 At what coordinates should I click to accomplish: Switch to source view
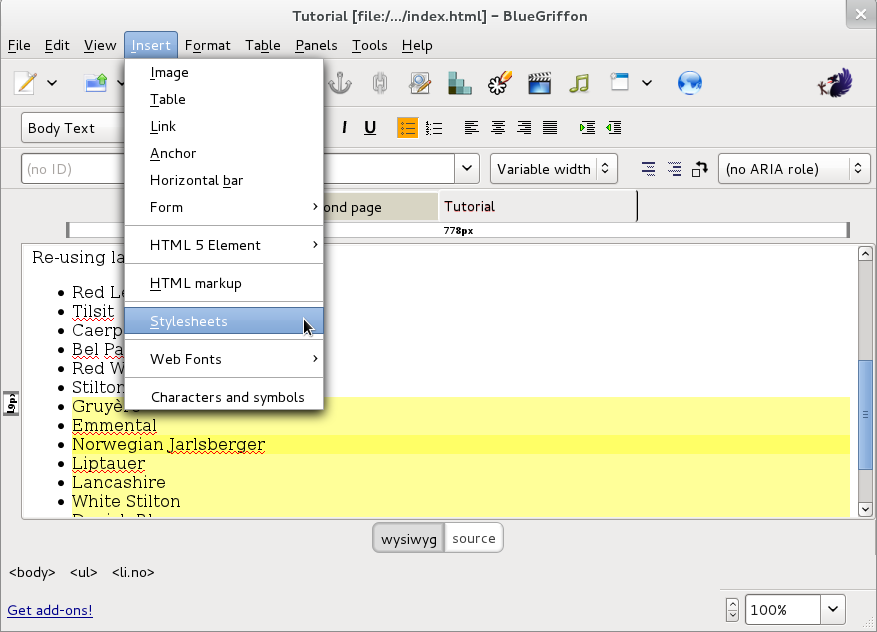point(473,538)
